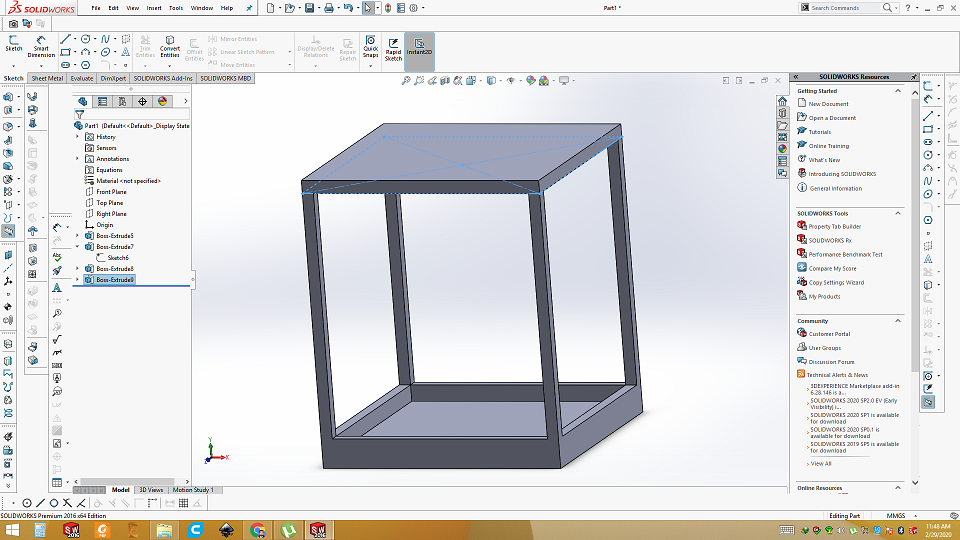This screenshot has width=960, height=540.
Task: Click the Edit Appearance icon in the view toolbar
Action: click(530, 80)
